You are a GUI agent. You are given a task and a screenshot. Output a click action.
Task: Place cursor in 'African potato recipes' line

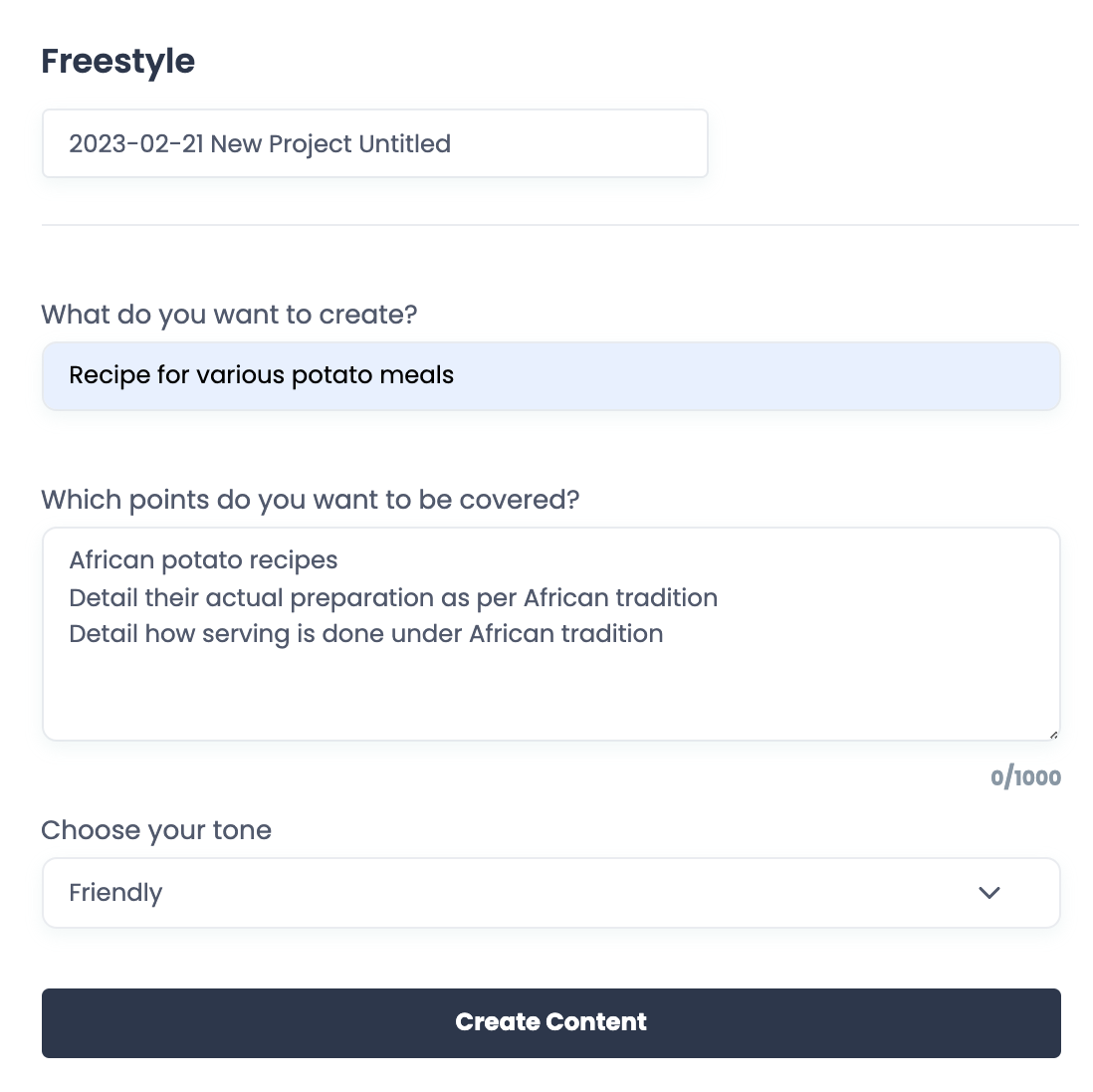203,560
